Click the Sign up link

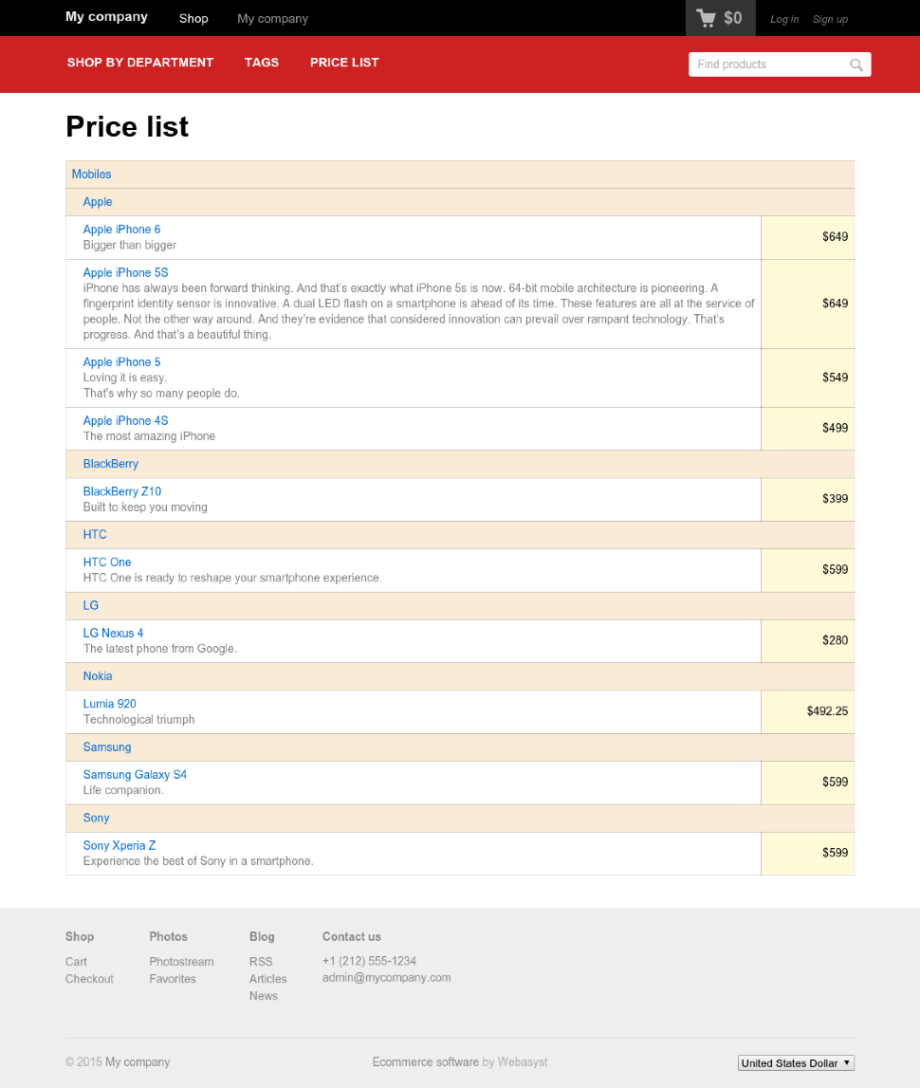pyautogui.click(x=830, y=19)
